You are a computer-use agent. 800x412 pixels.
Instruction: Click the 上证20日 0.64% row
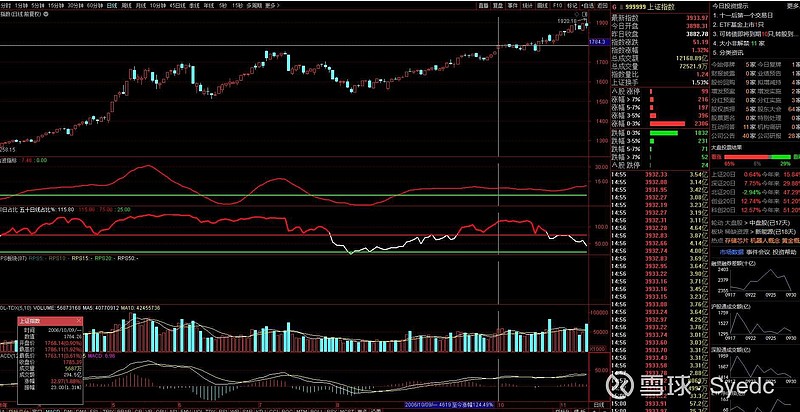click(x=756, y=174)
